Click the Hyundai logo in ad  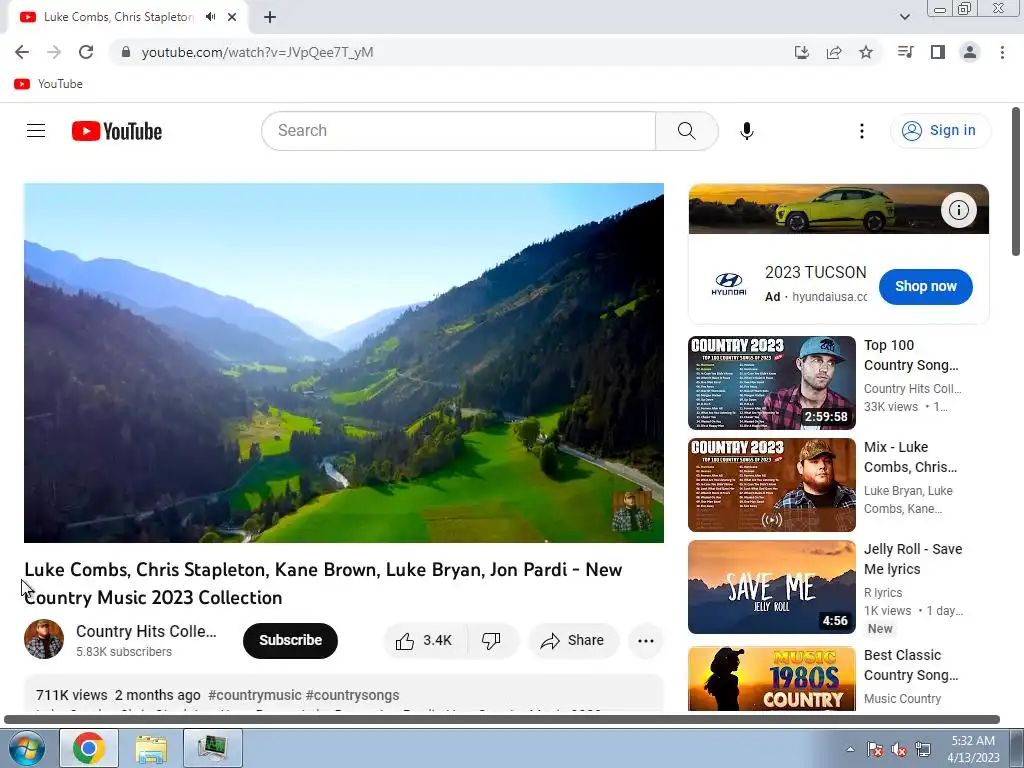tap(728, 285)
